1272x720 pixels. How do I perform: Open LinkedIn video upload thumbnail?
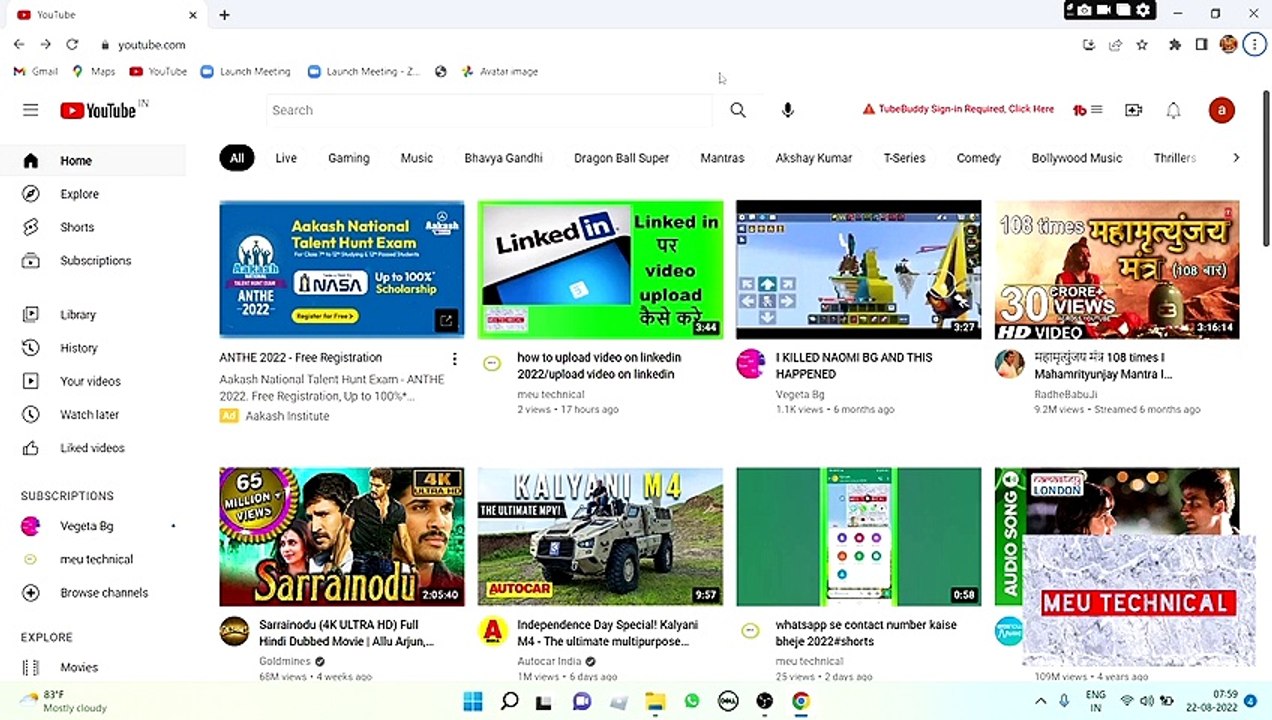pyautogui.click(x=600, y=270)
